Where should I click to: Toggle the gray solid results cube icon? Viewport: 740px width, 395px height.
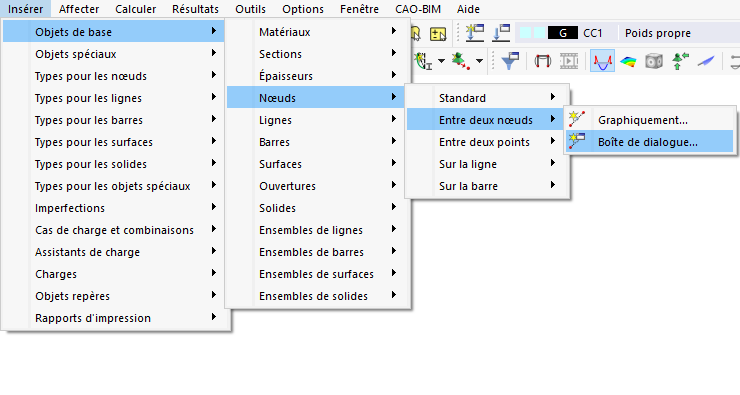(654, 61)
